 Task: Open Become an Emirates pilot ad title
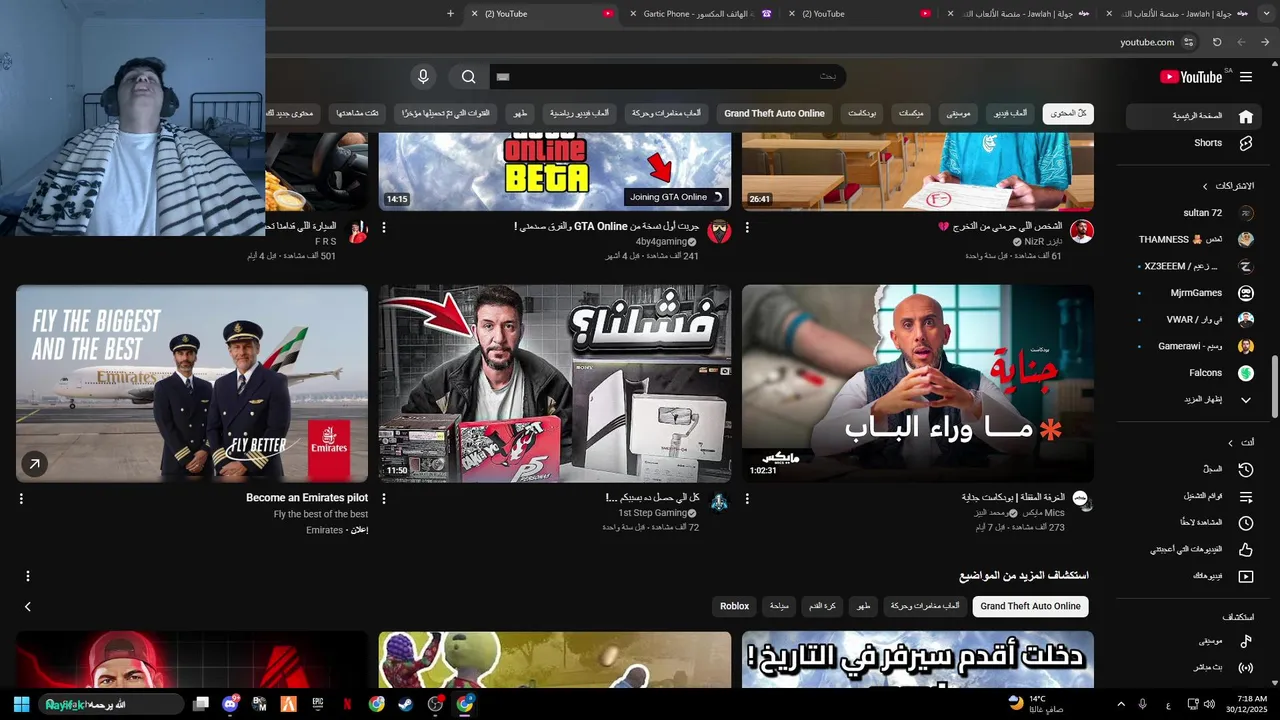coord(307,498)
